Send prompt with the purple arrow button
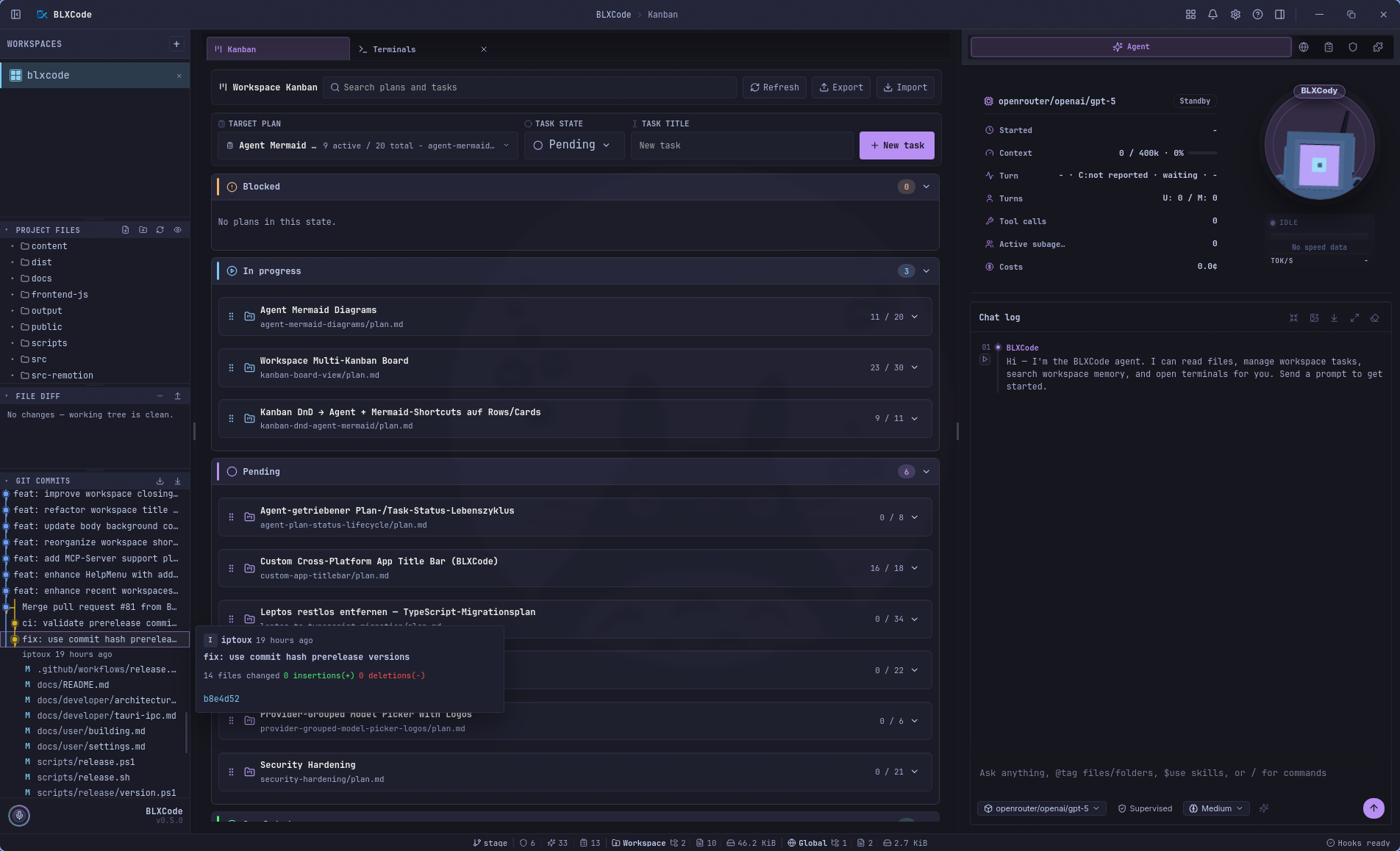This screenshot has height=851, width=1400. tap(1374, 808)
